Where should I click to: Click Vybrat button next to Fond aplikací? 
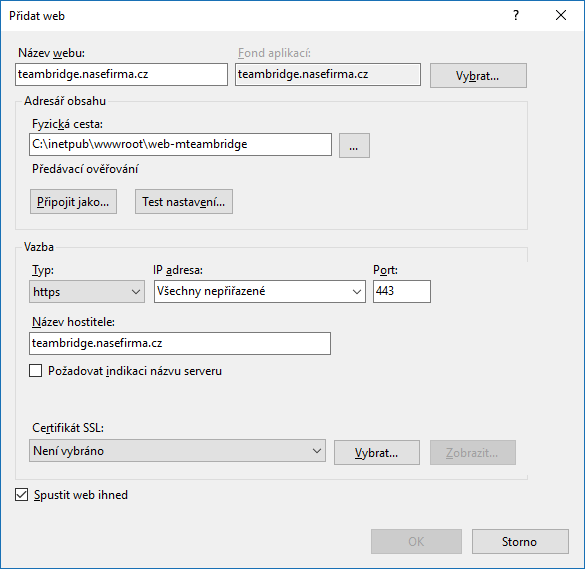[478, 76]
